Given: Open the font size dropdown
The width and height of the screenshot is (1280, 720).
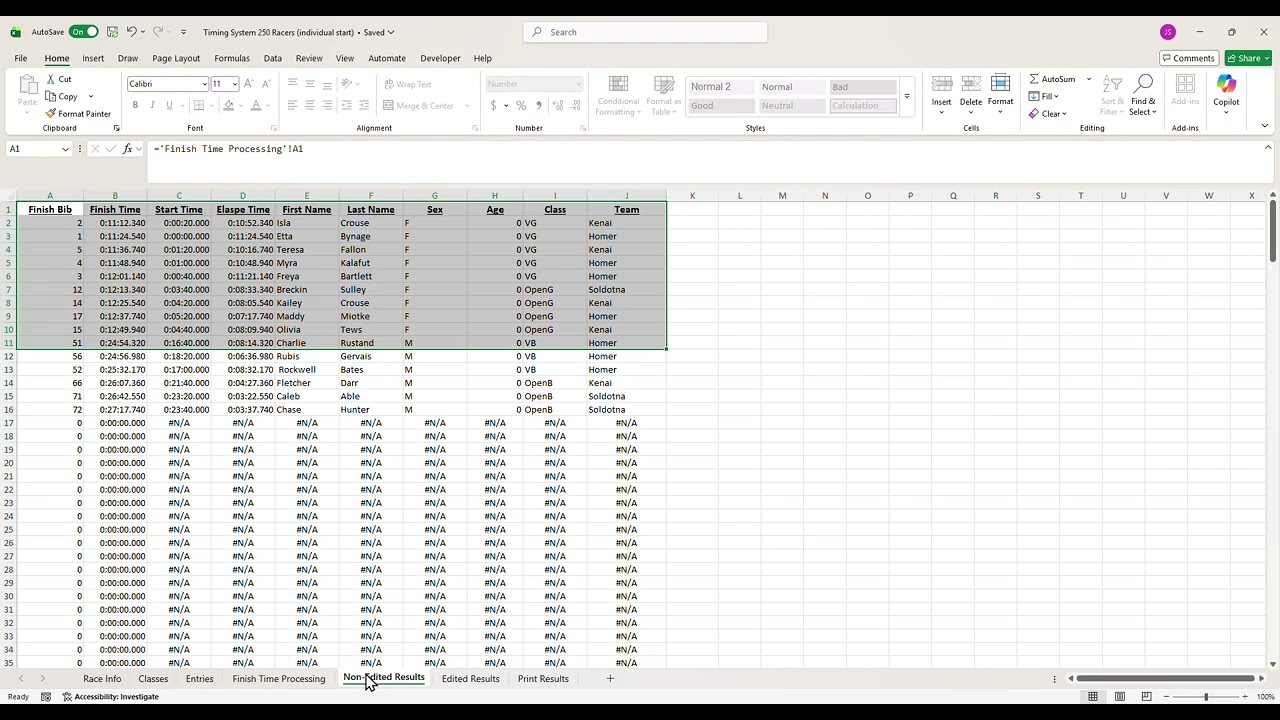Looking at the screenshot, I should point(234,84).
